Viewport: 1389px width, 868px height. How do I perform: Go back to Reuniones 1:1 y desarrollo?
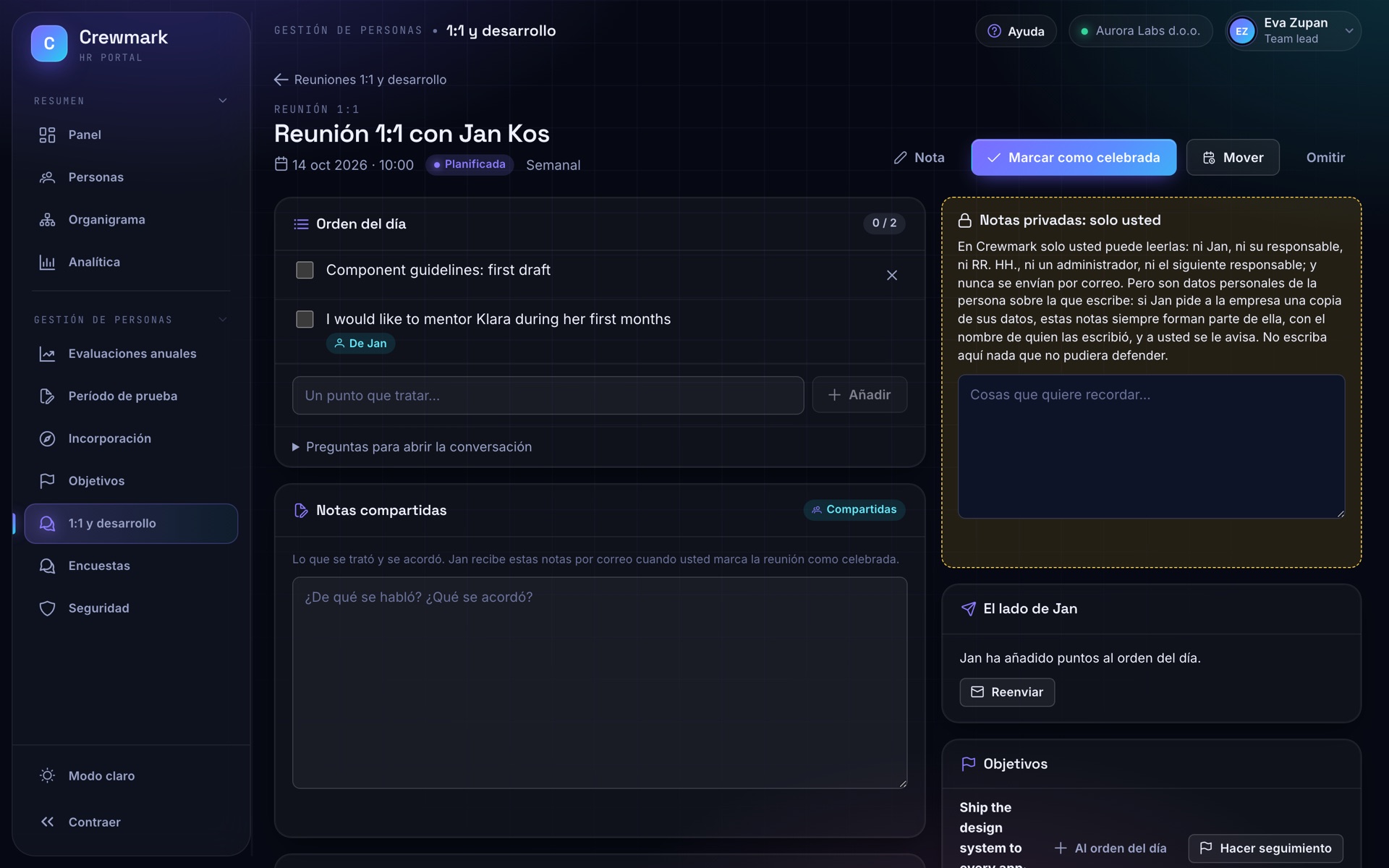(x=360, y=80)
